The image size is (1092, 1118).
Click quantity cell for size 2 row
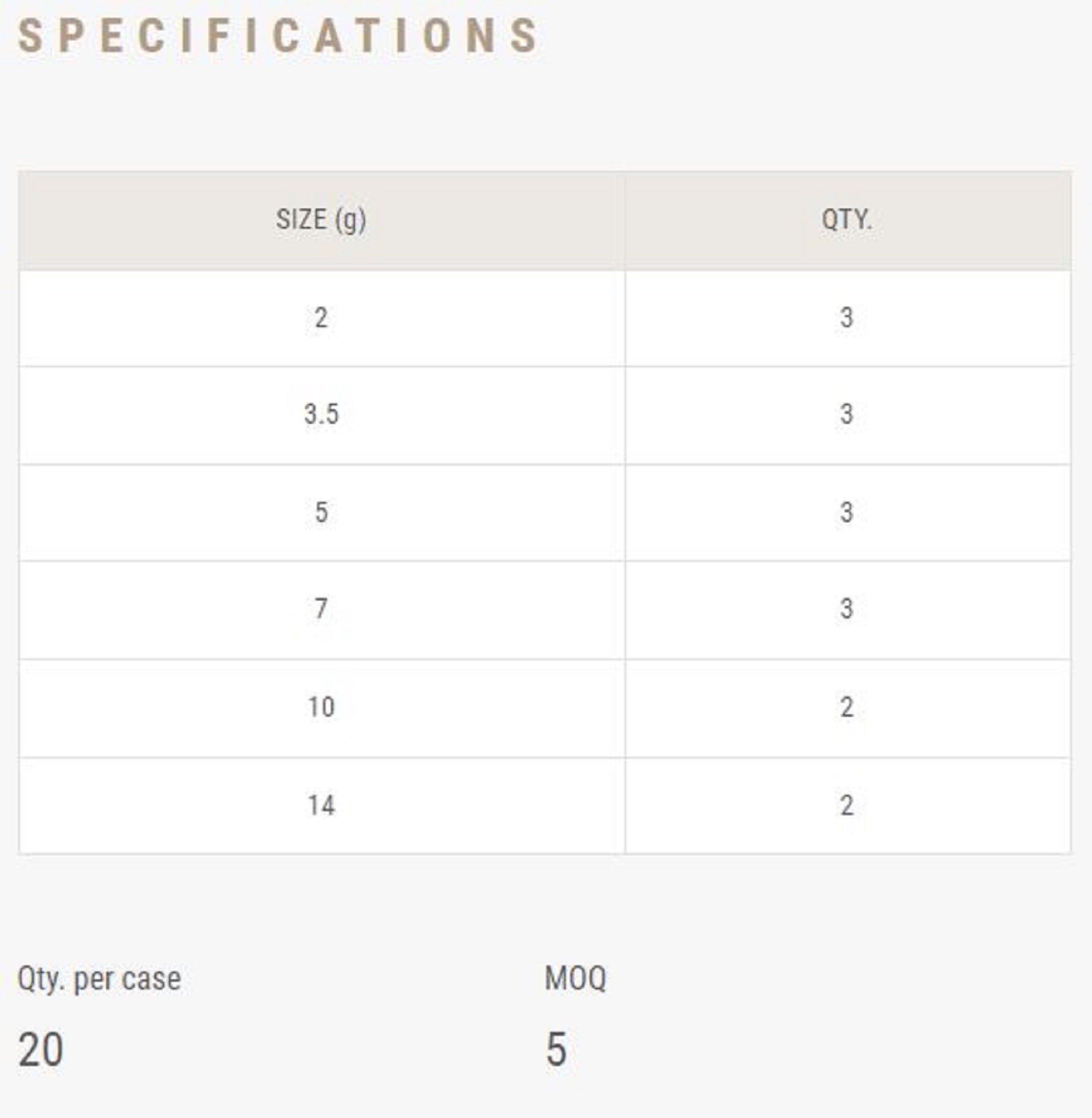(x=847, y=318)
